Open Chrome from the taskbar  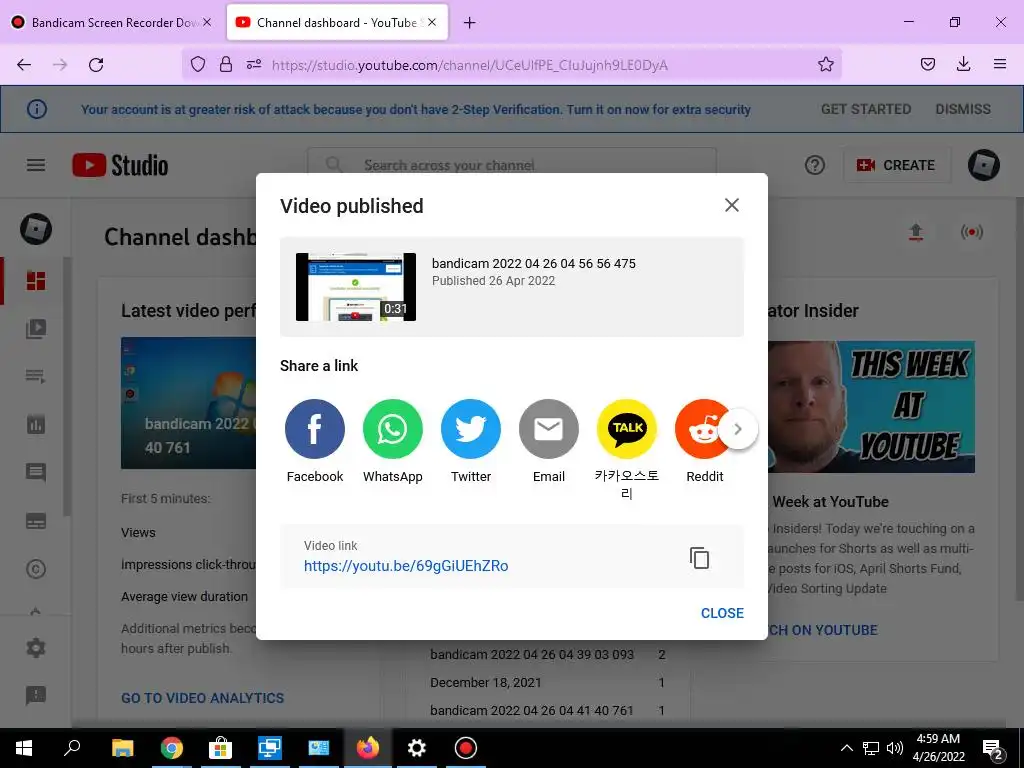pos(171,748)
